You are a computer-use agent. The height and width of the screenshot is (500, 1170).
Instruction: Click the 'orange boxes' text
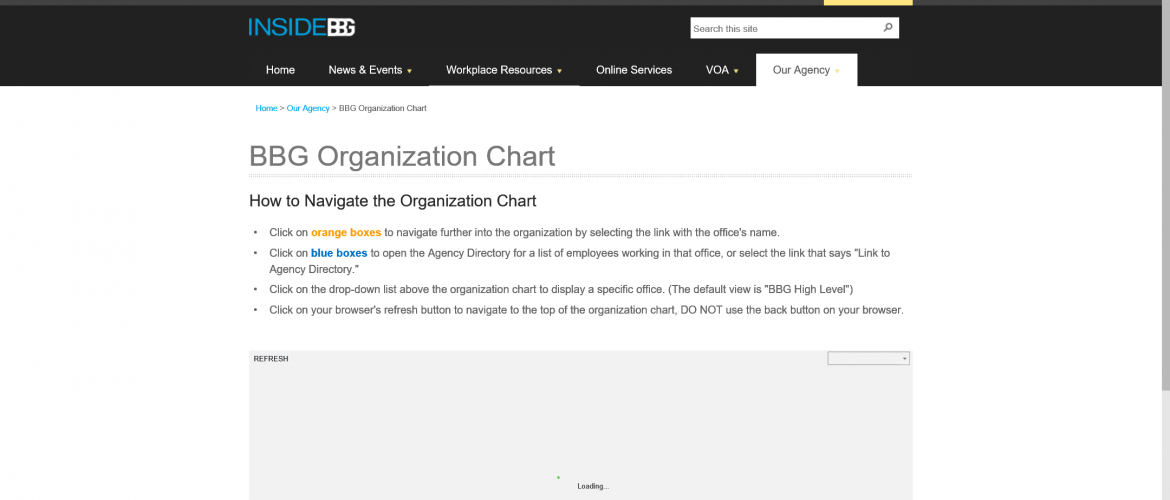pos(346,232)
